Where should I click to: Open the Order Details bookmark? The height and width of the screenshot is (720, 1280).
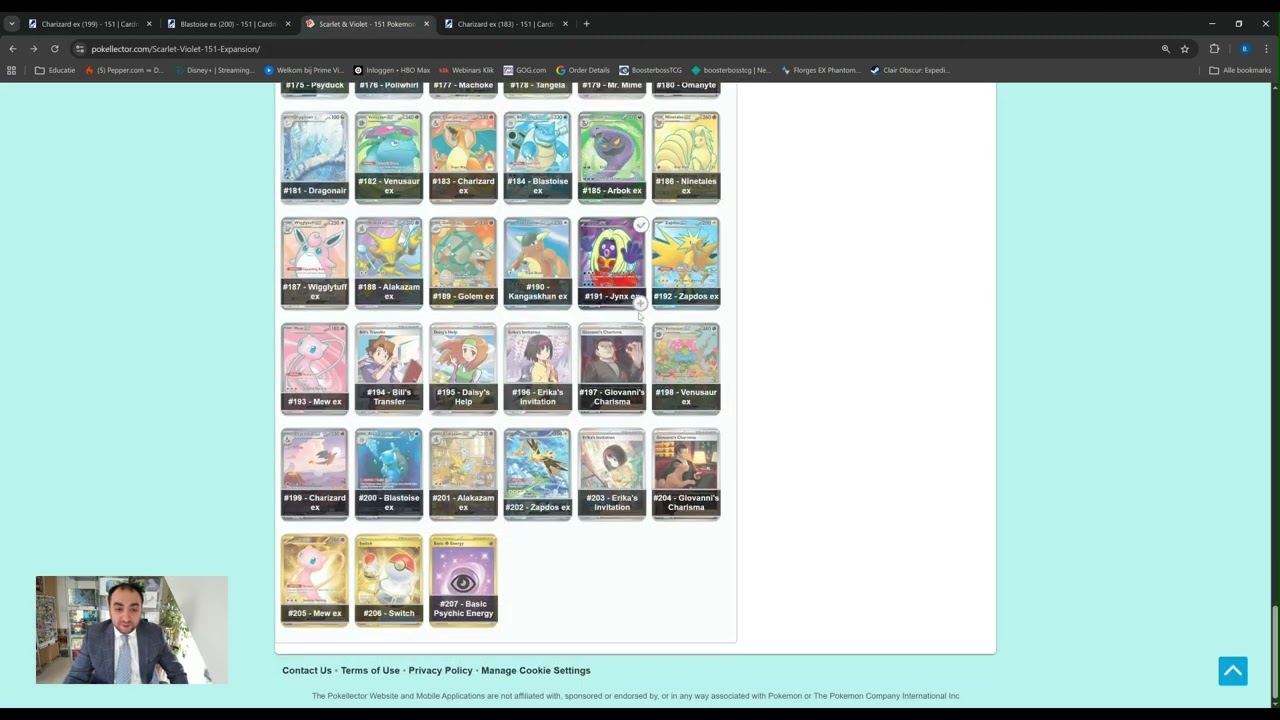coord(583,70)
